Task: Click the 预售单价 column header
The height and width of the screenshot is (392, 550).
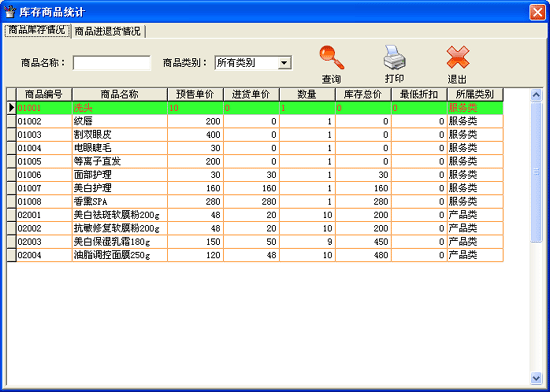Action: (x=195, y=94)
